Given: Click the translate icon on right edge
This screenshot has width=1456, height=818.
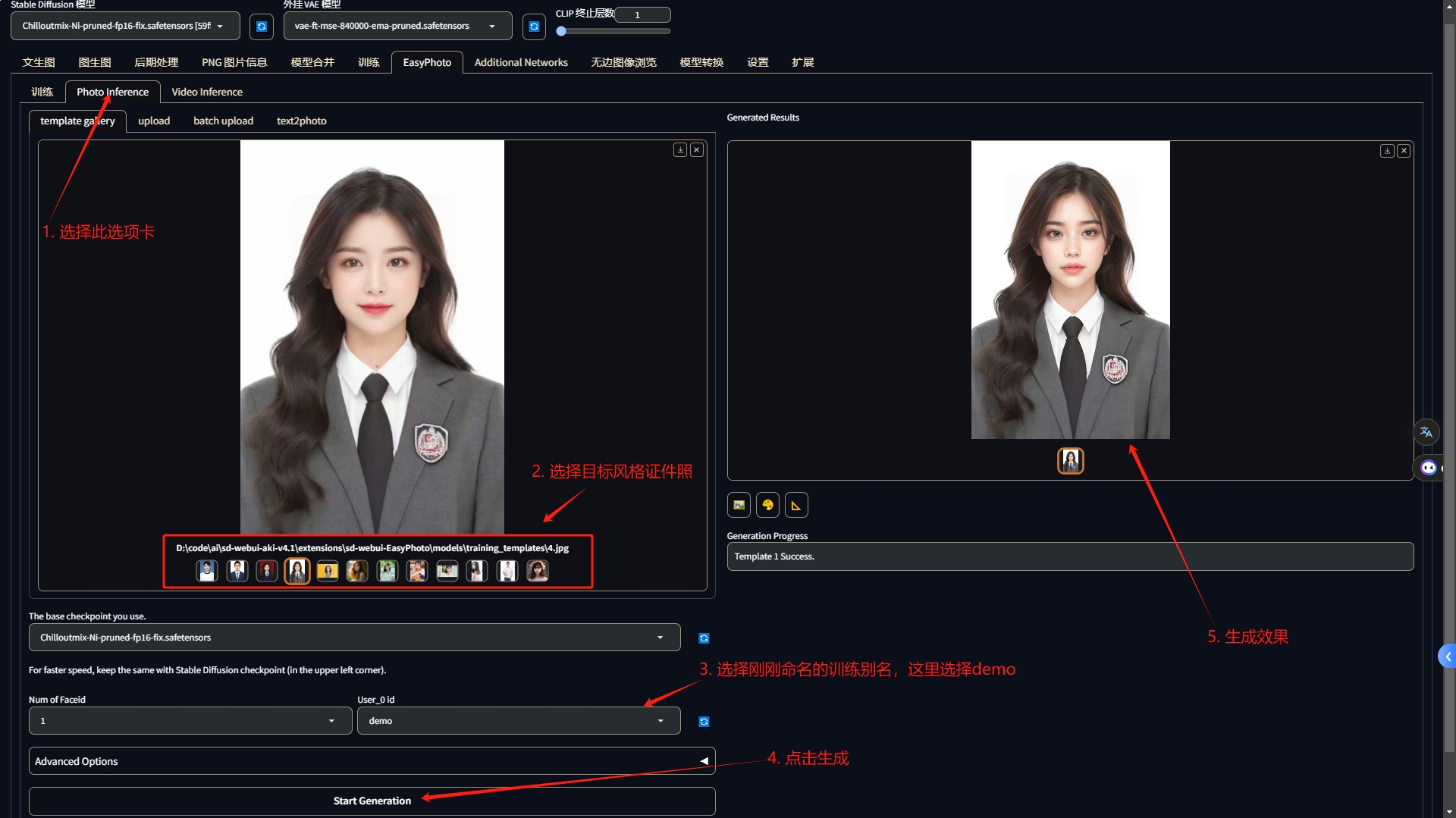Looking at the screenshot, I should pos(1426,432).
